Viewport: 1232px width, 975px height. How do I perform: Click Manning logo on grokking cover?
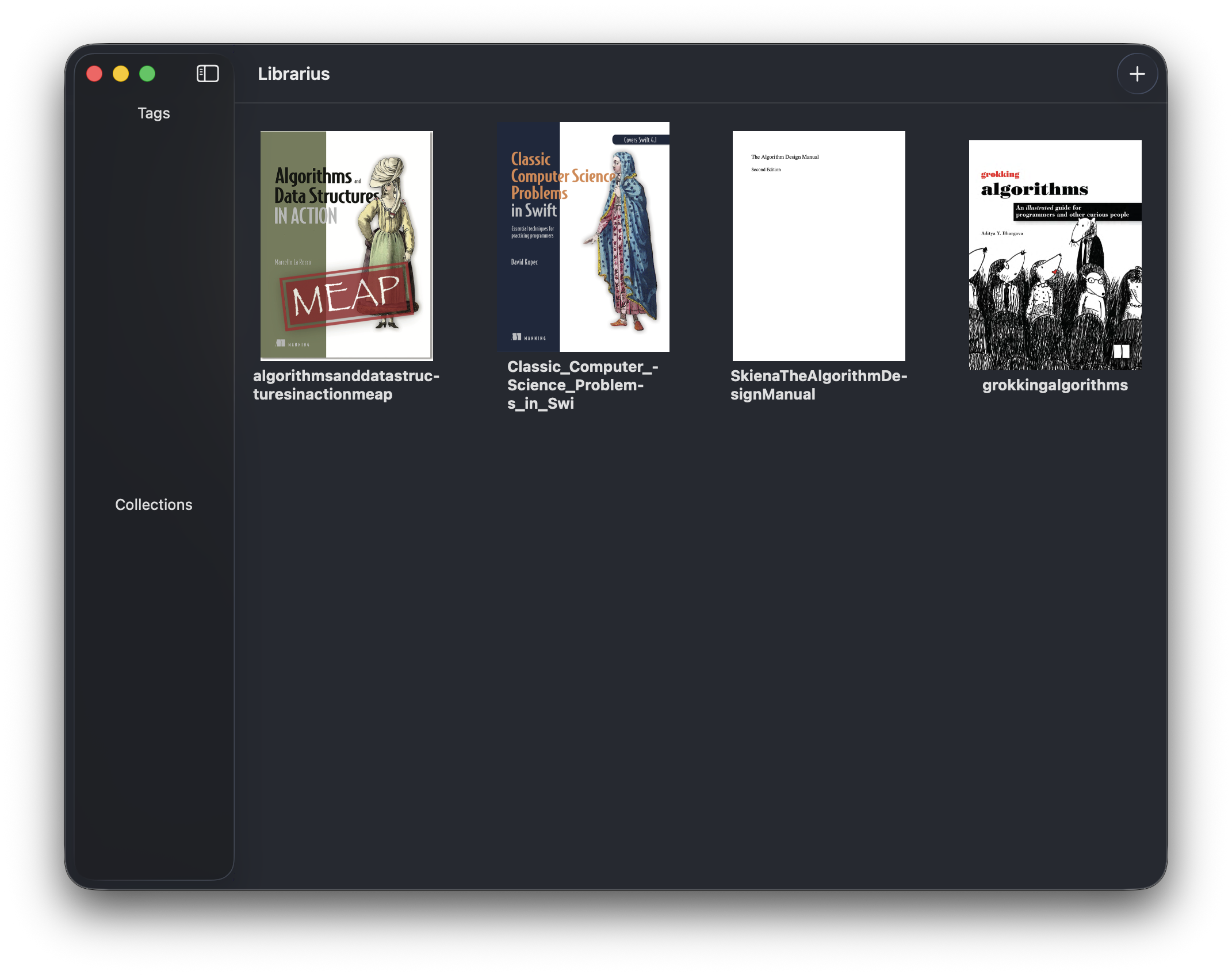point(1121,351)
